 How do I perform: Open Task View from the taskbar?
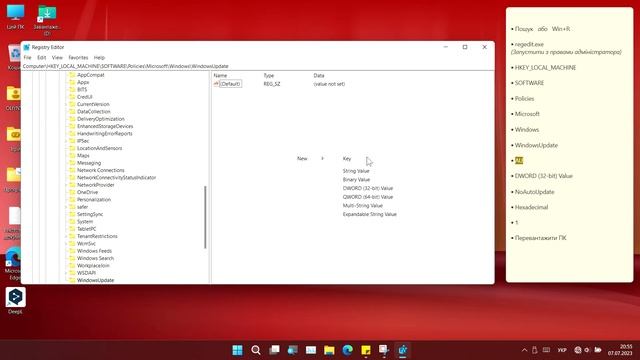point(274,350)
